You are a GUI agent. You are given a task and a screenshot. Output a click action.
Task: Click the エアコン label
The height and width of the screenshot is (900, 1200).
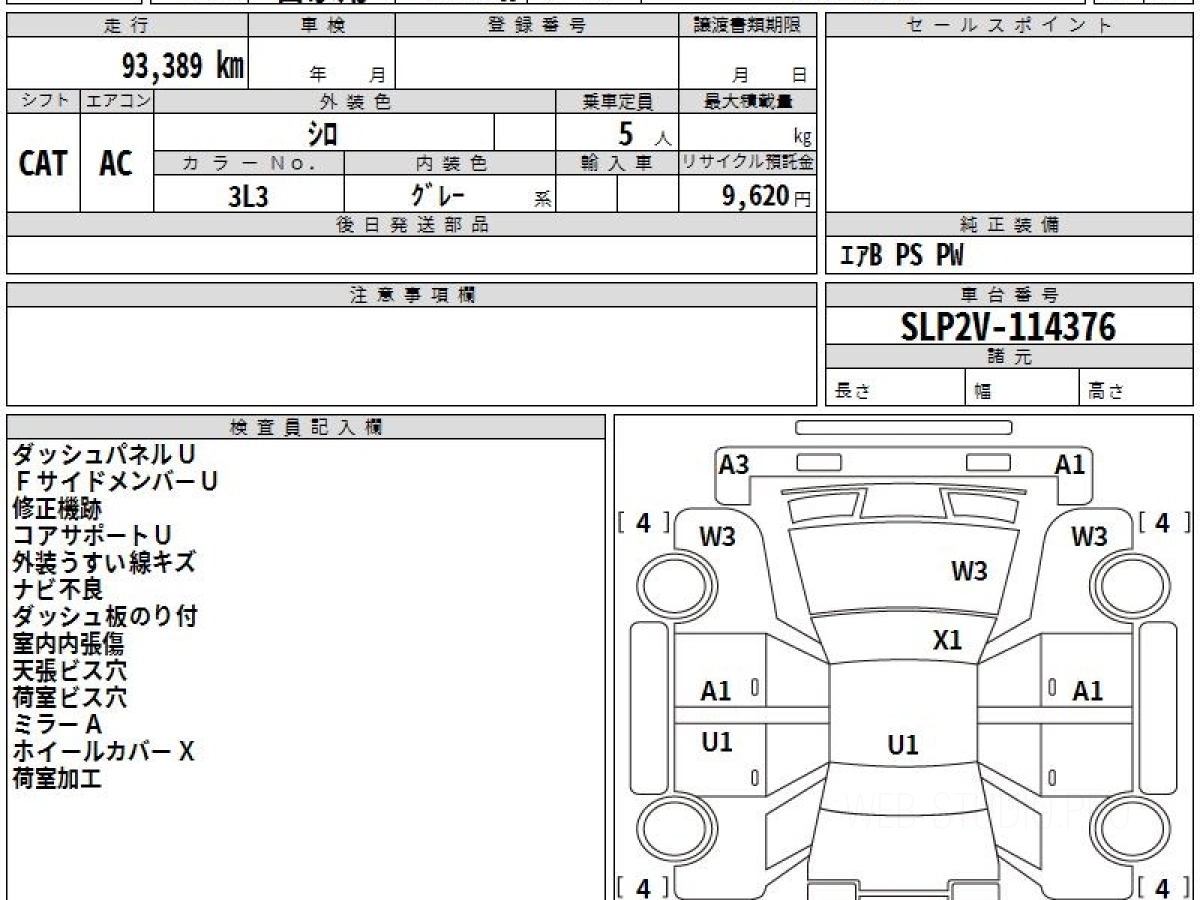[117, 101]
